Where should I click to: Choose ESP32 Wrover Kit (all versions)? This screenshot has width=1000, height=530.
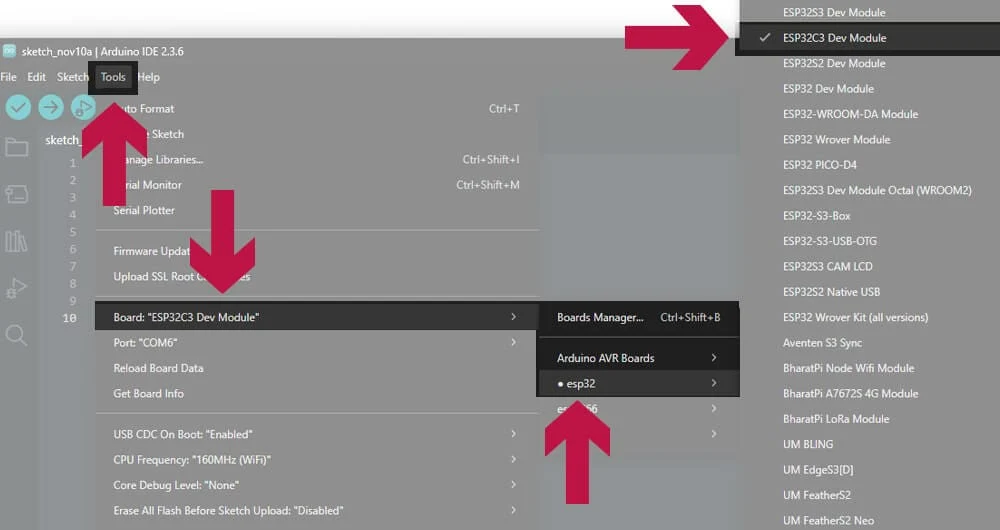[867, 317]
